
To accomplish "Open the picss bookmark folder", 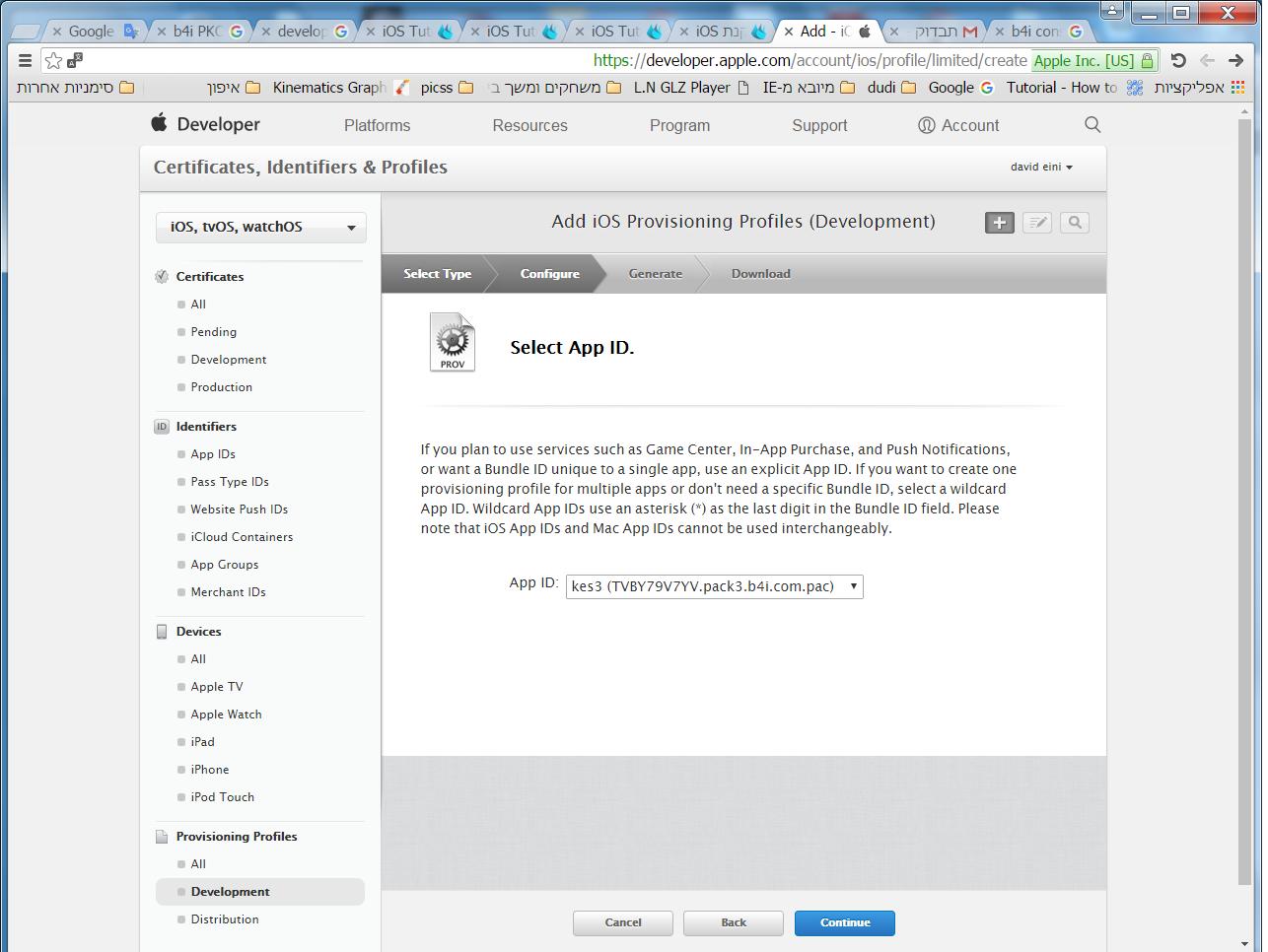I will [447, 88].
